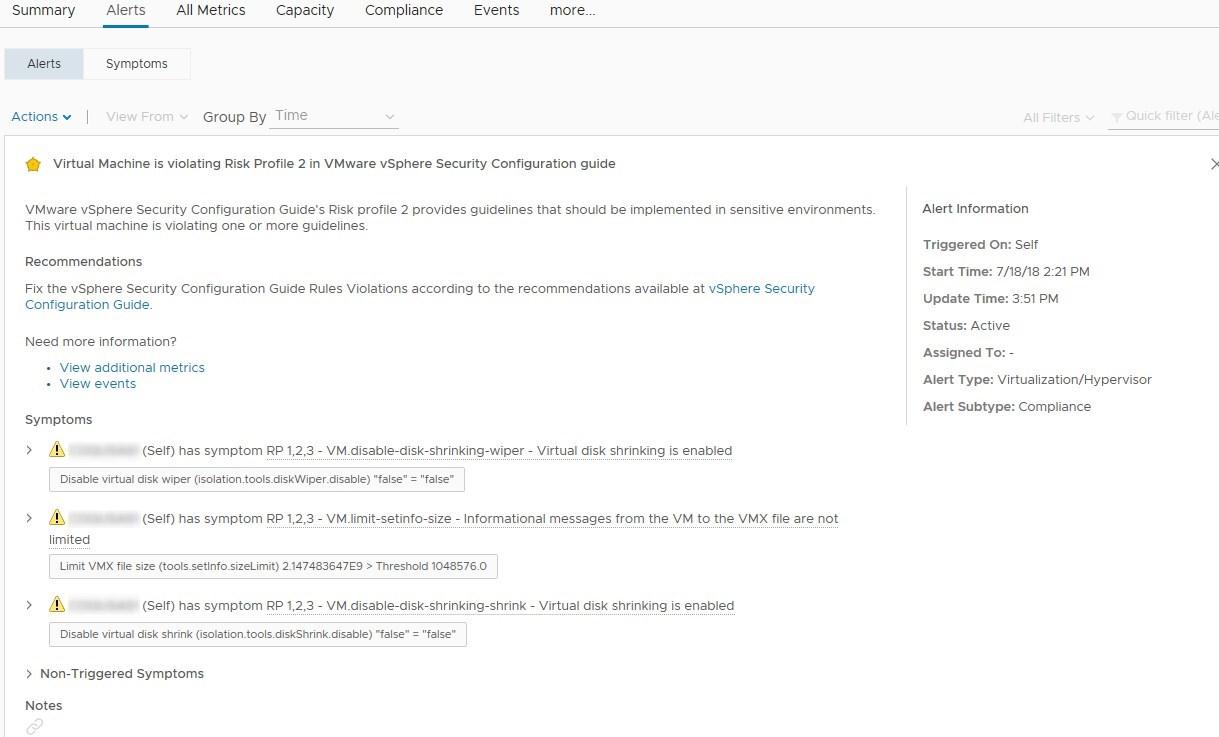Viewport: 1219px width, 737px height.
Task: Click the Update Time 3:51 PM text
Action: point(990,299)
